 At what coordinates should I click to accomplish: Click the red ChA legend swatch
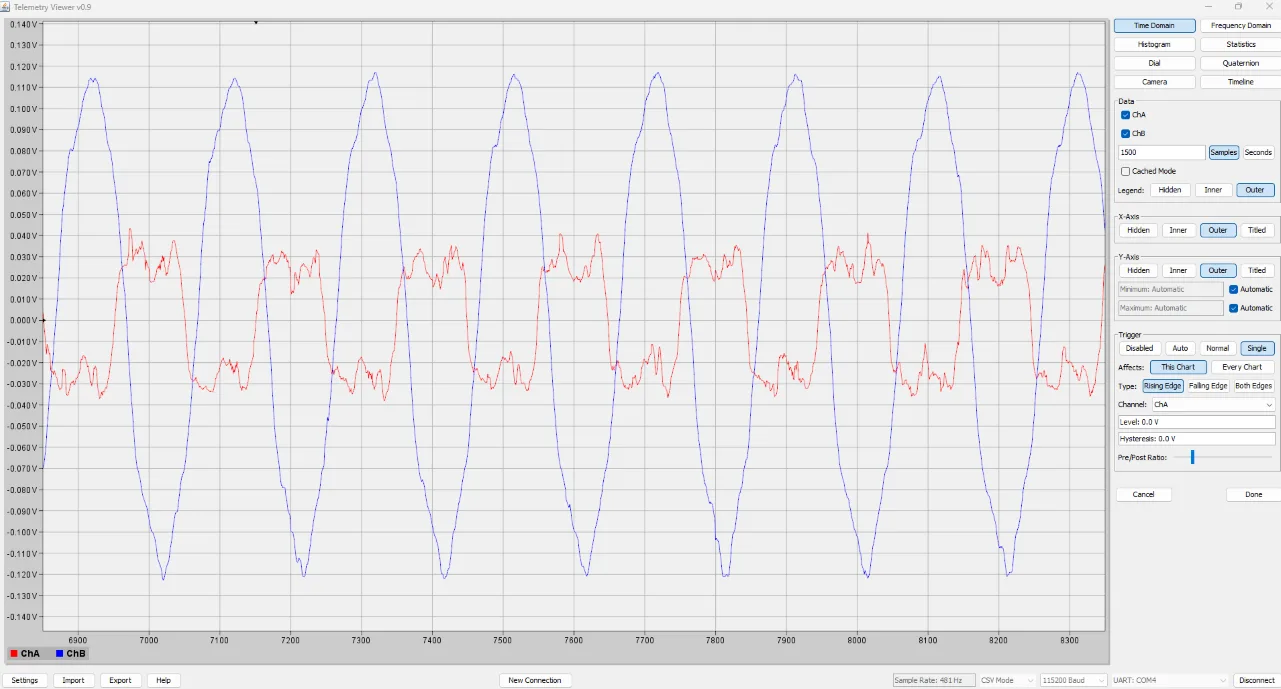pyautogui.click(x=14, y=654)
